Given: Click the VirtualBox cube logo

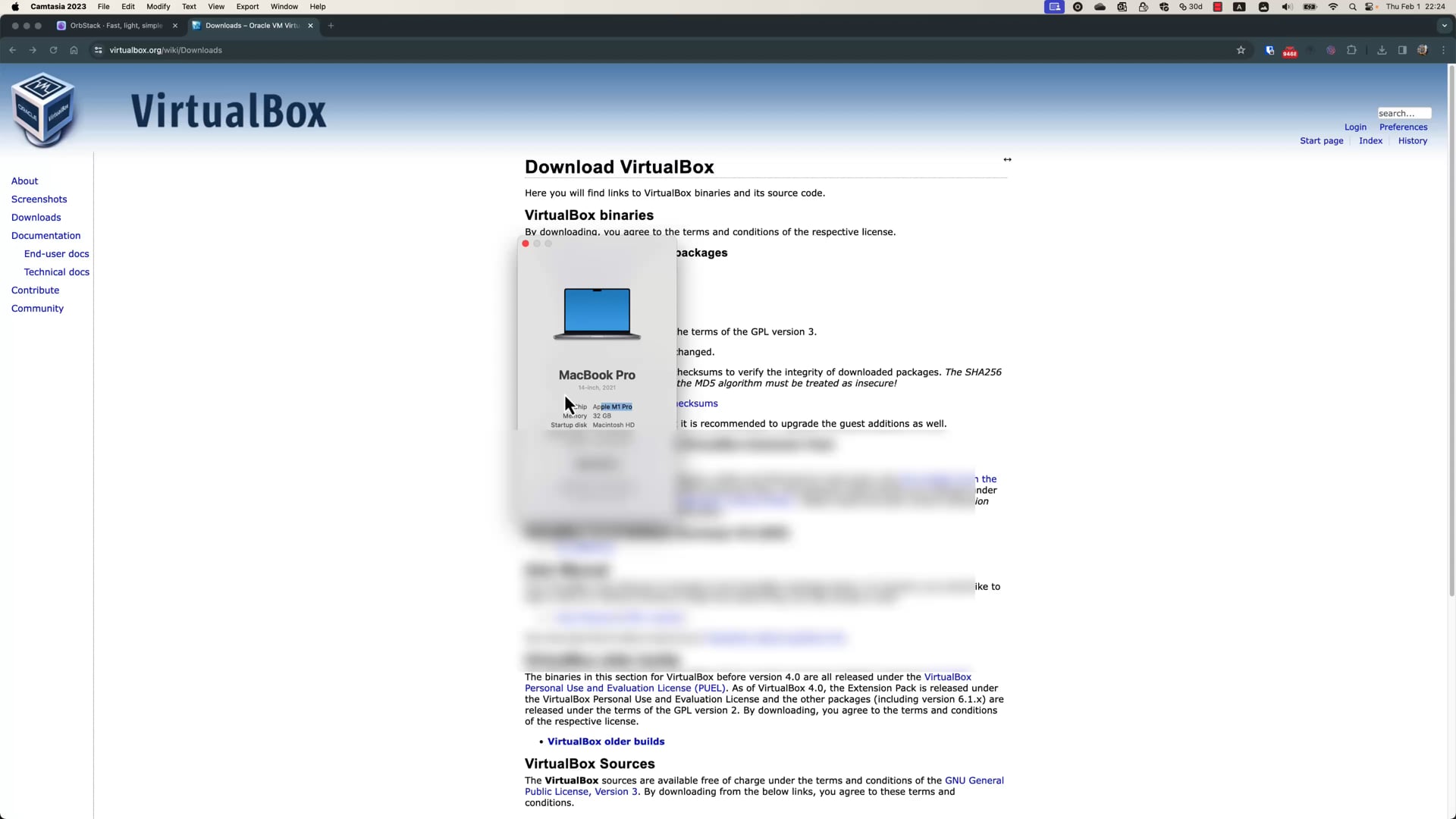Looking at the screenshot, I should [x=43, y=110].
